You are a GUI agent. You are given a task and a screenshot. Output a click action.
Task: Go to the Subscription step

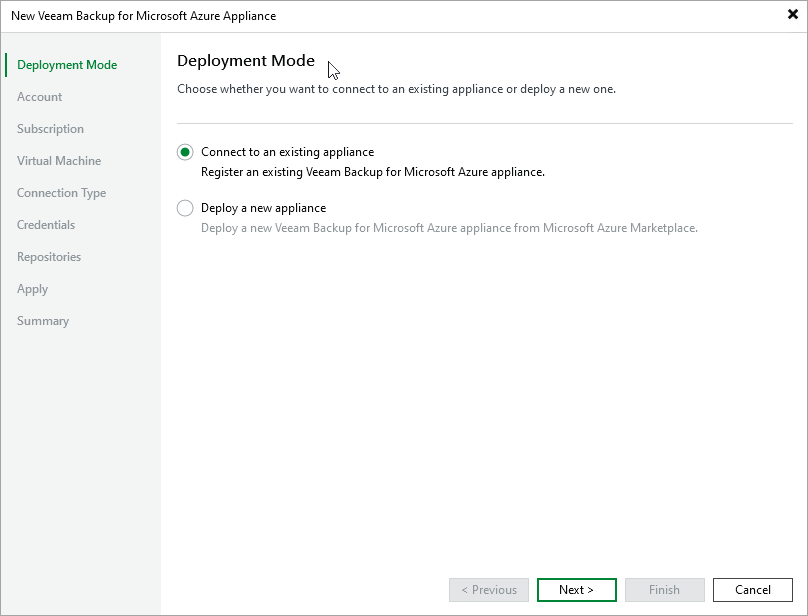point(50,129)
